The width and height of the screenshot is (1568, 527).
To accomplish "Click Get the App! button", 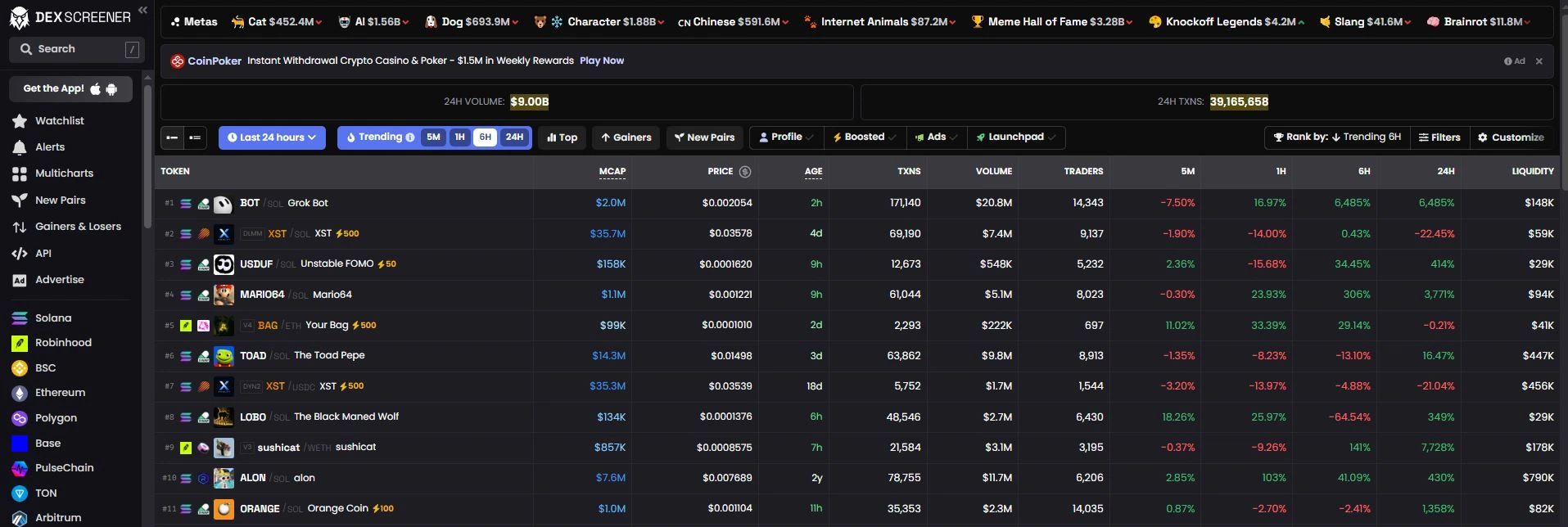I will pos(70,88).
